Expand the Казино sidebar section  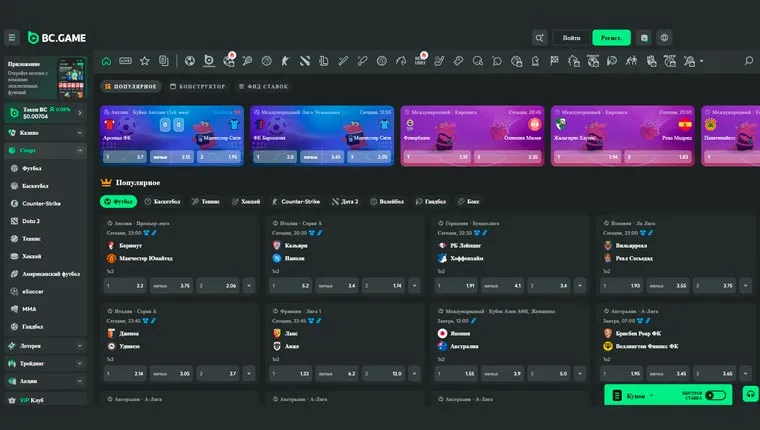coord(46,132)
